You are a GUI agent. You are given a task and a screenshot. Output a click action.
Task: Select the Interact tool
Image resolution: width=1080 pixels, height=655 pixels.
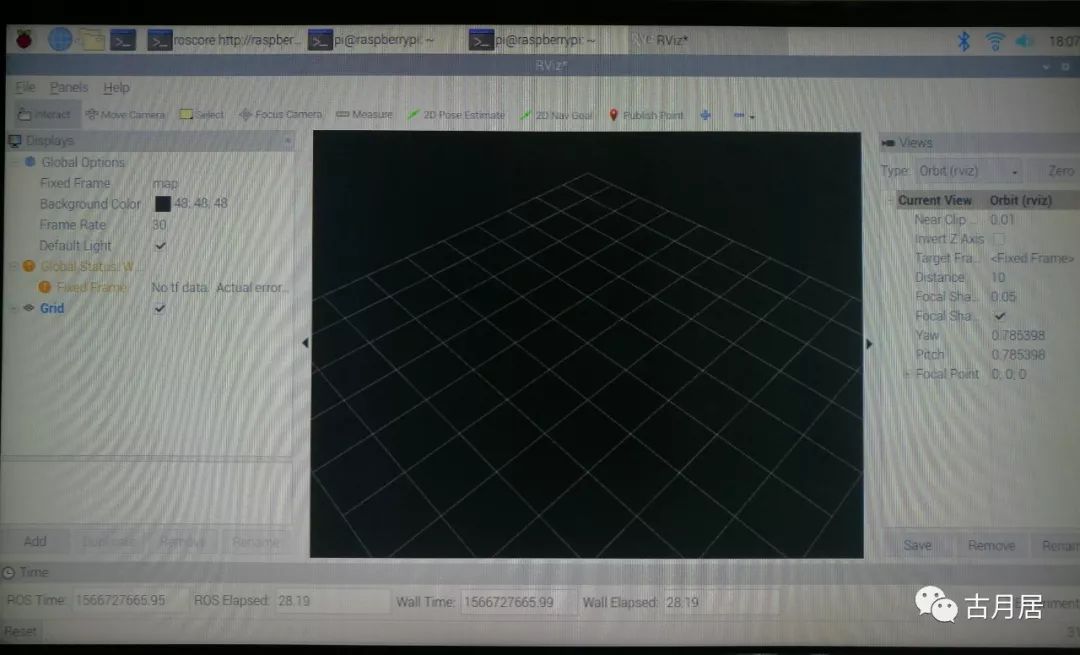point(44,114)
